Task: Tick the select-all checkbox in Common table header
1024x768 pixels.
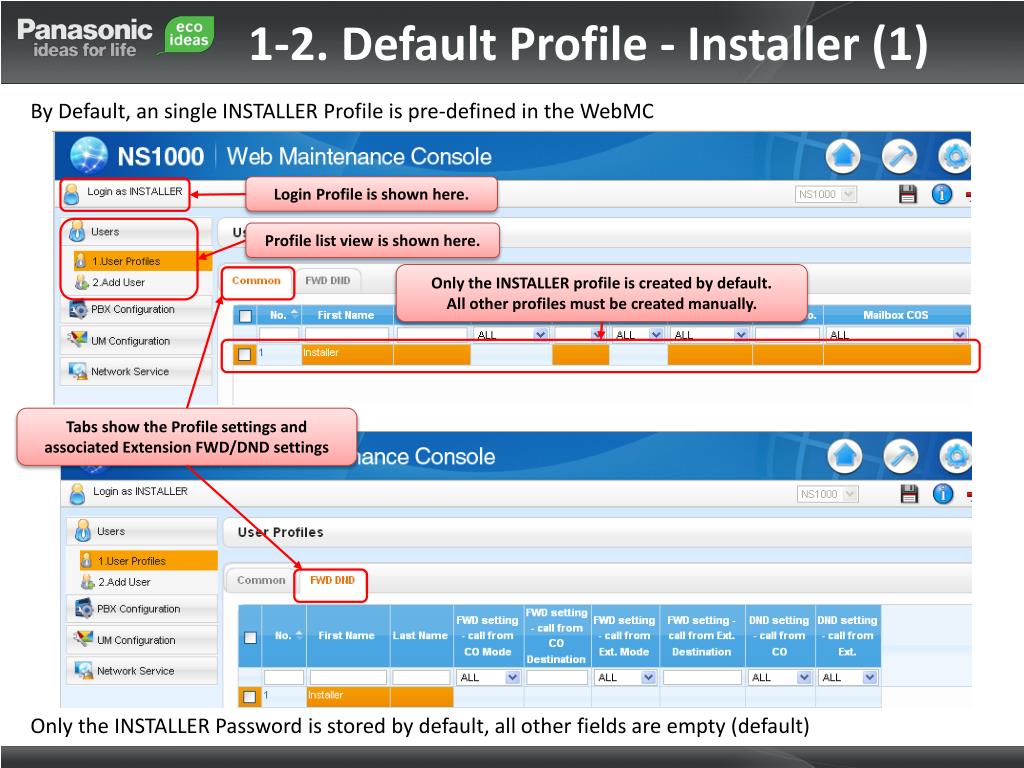Action: tap(246, 316)
